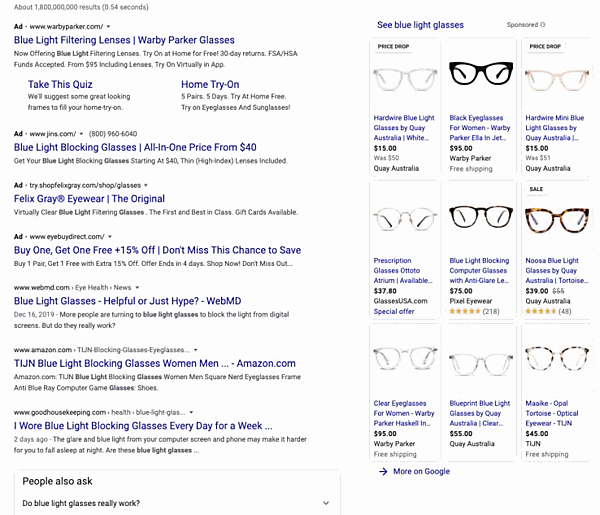Open the WebMD result dropdown arrow

point(137,287)
